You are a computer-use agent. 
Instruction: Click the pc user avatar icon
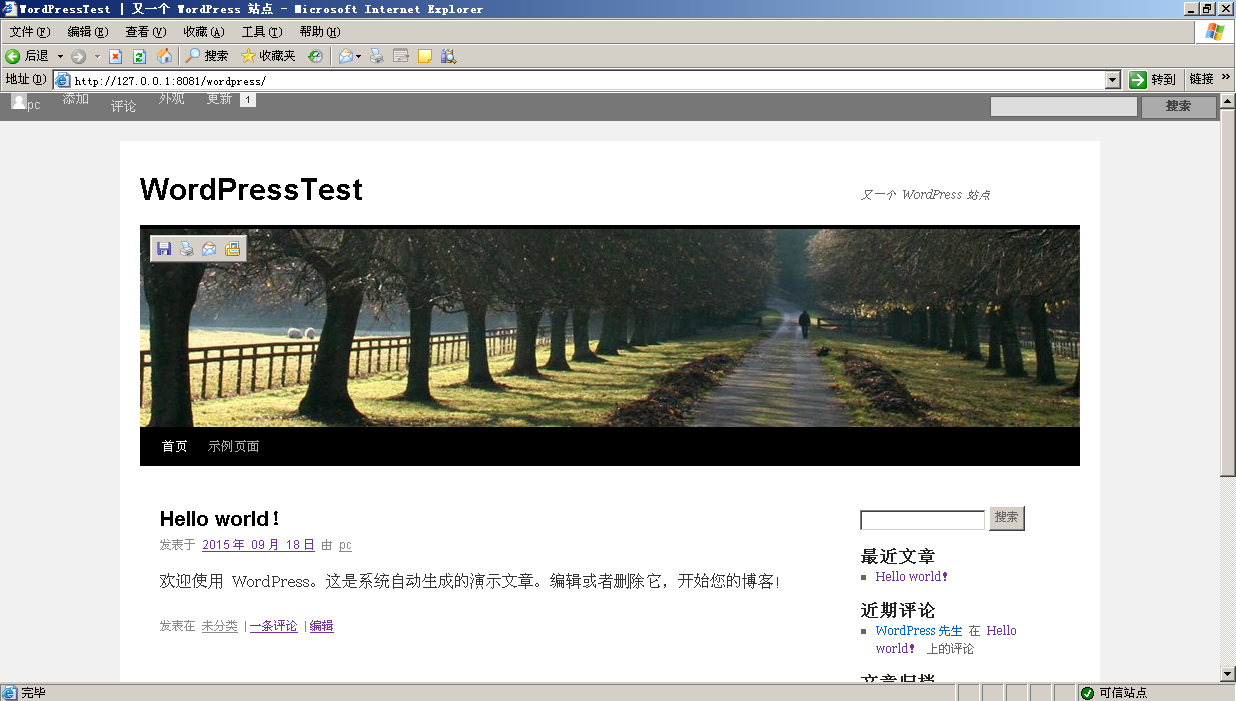(x=18, y=101)
